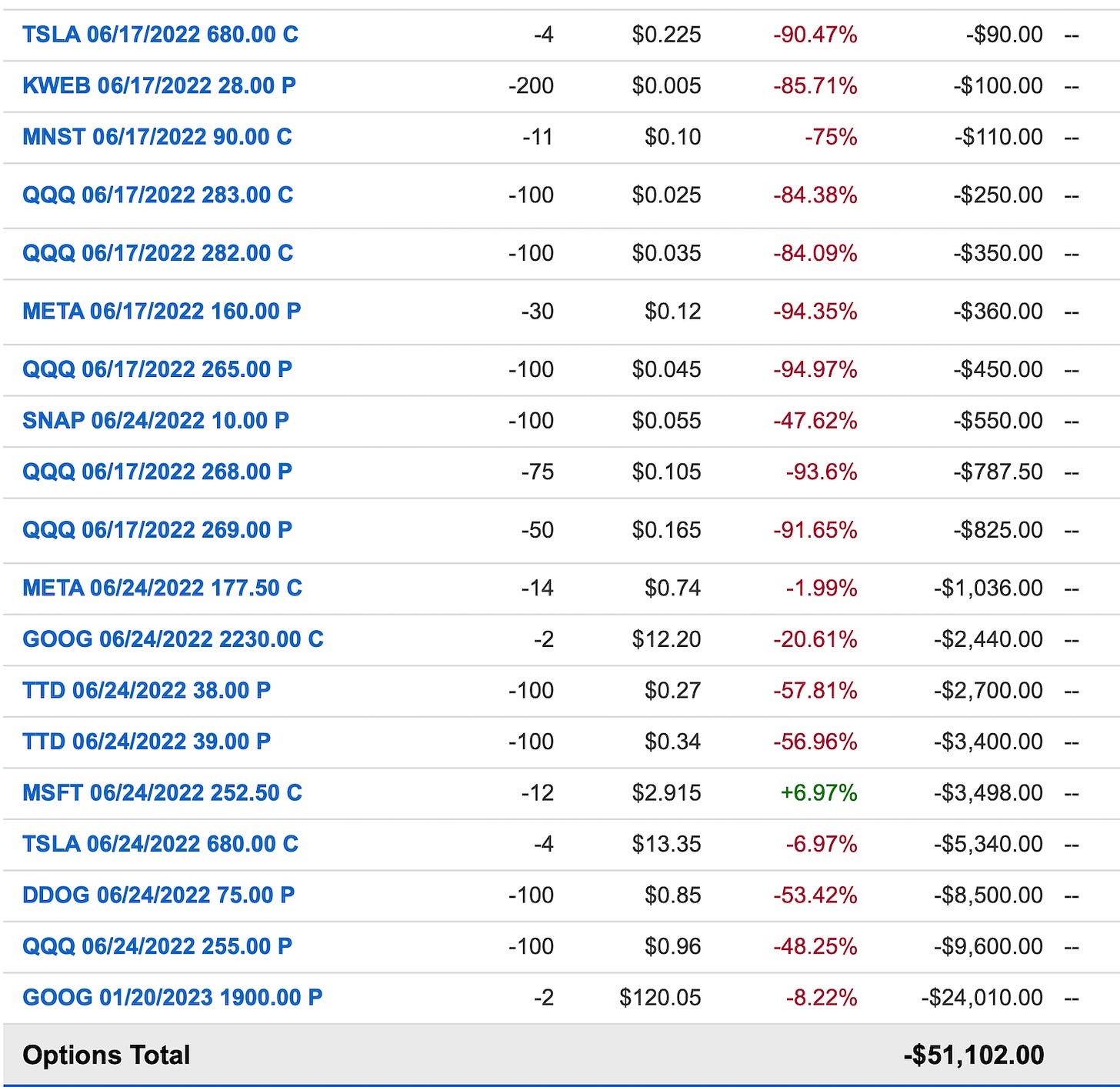Select the +6.97% change on MSFT row
Viewport: 1120px width, 1087px height.
coord(818,793)
